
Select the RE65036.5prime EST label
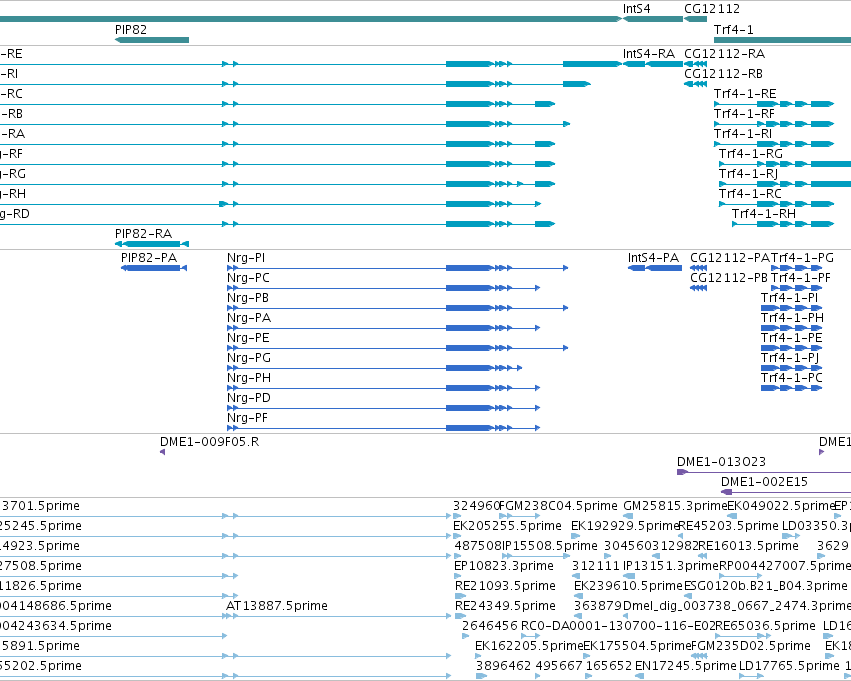(765, 626)
